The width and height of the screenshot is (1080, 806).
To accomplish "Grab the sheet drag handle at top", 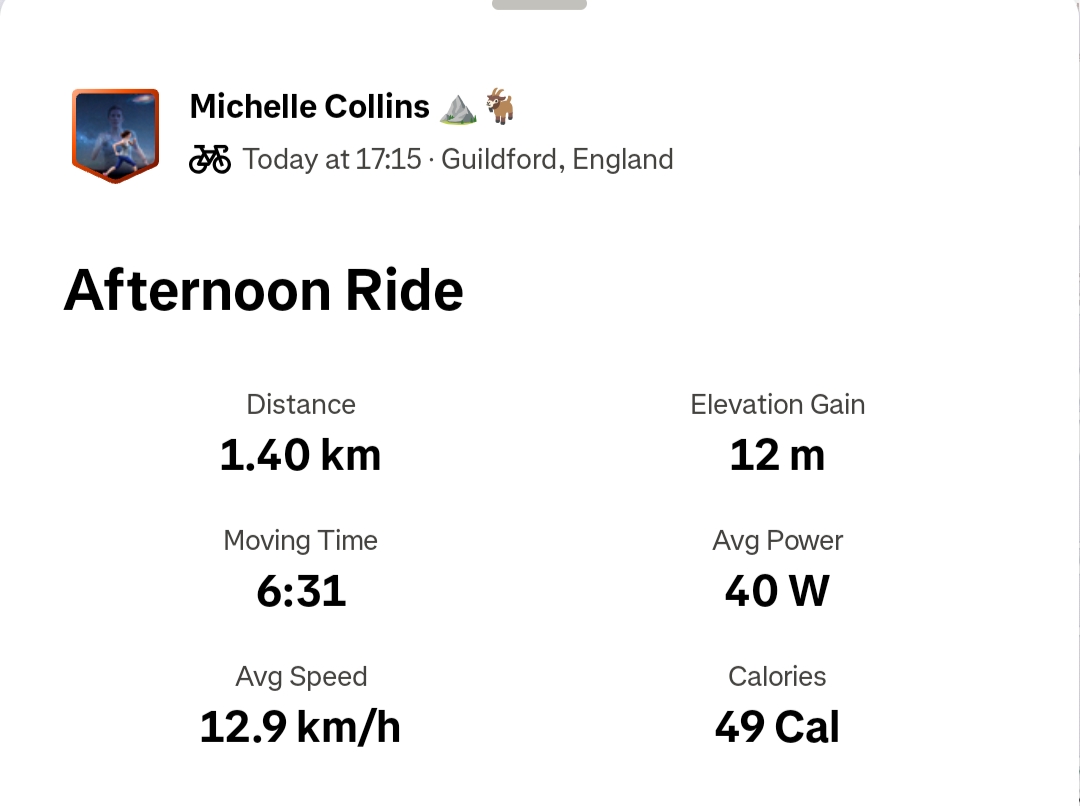I will tap(539, 4).
